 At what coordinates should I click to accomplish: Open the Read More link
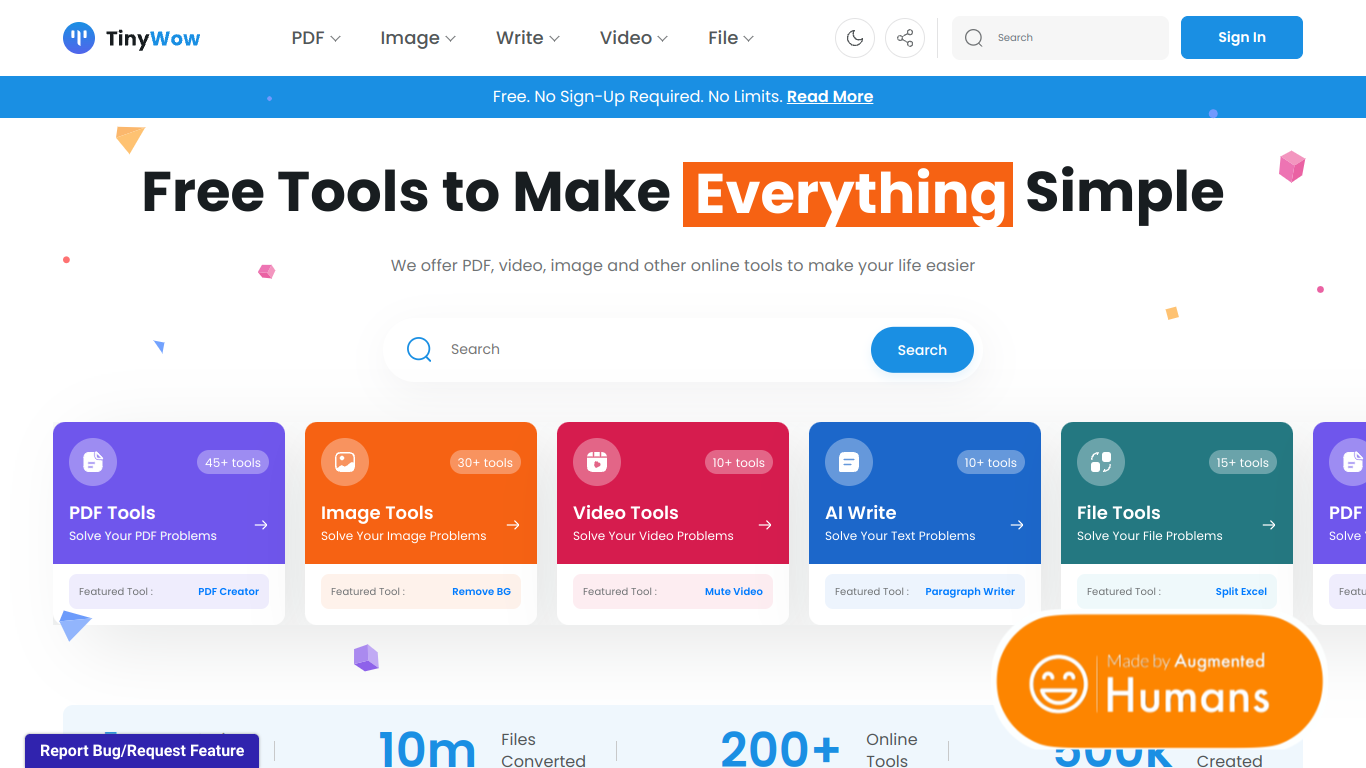(x=830, y=97)
